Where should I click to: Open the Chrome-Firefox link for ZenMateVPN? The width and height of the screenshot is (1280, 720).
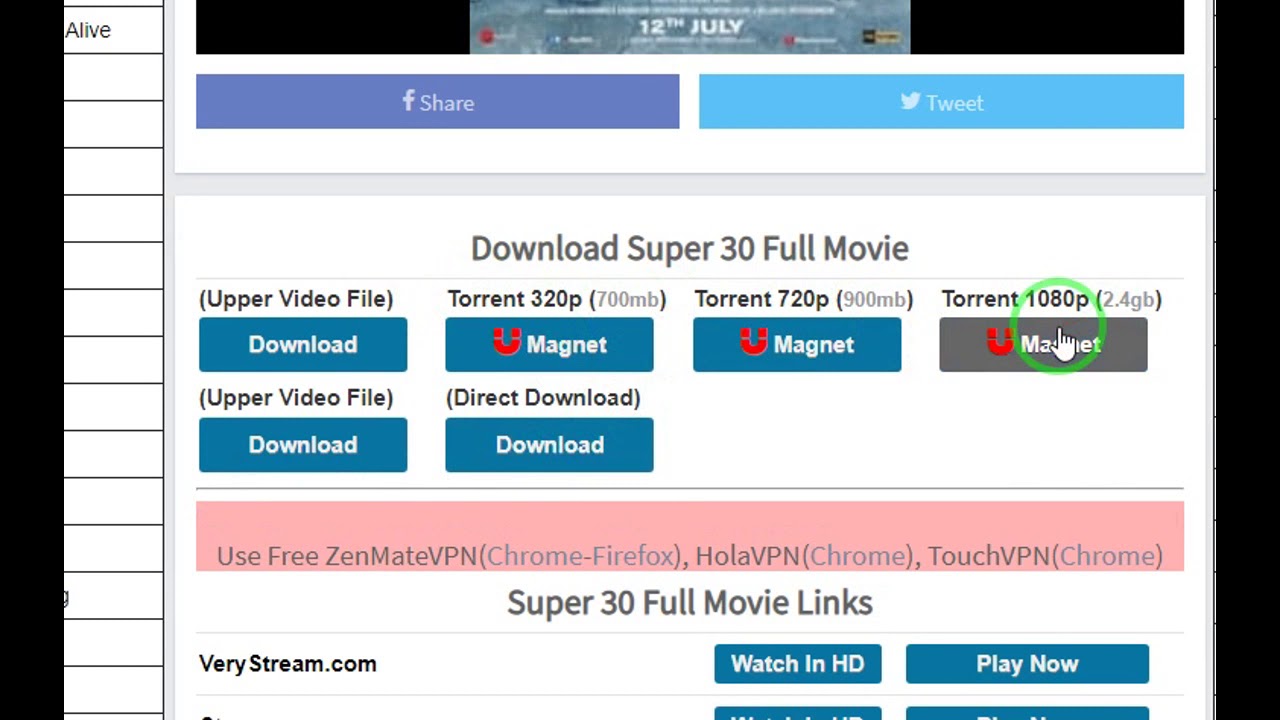pyautogui.click(x=581, y=556)
